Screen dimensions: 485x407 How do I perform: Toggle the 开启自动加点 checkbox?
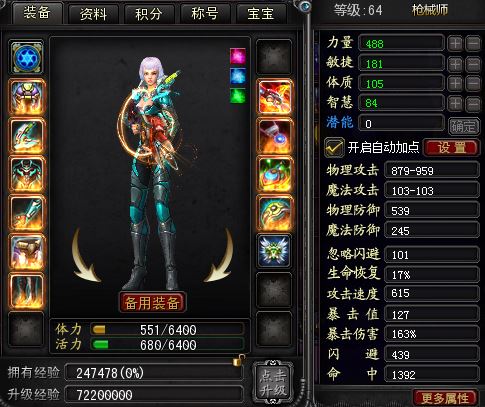pyautogui.click(x=334, y=147)
